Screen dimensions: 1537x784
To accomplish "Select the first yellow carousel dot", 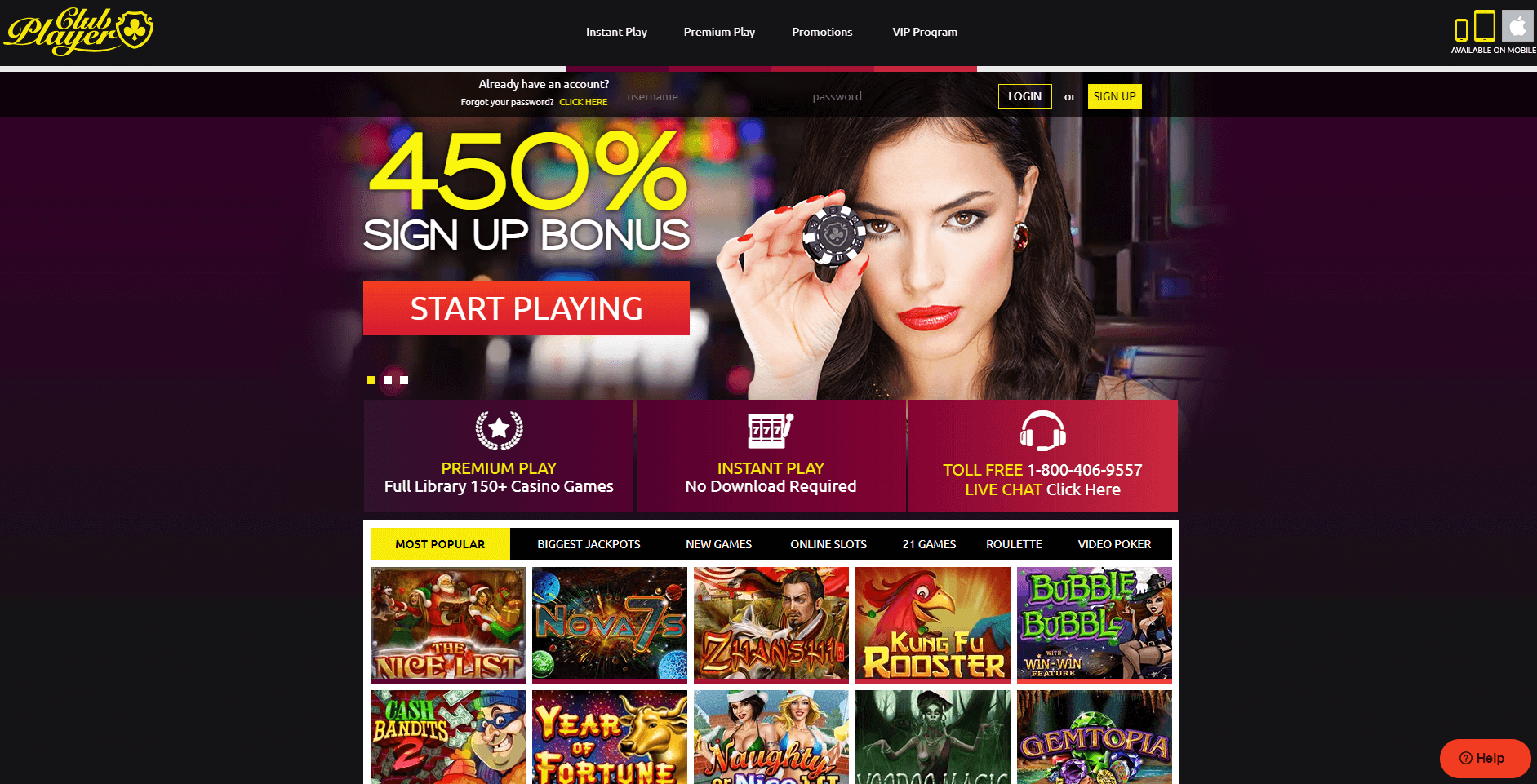I will click(x=371, y=380).
